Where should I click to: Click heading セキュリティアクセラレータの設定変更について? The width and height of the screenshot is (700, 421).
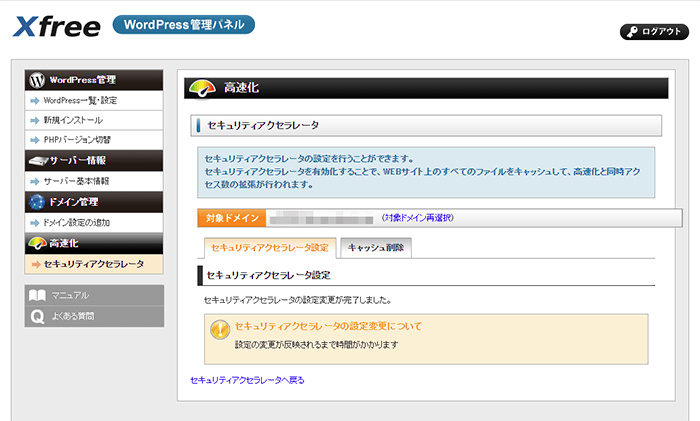(x=328, y=326)
